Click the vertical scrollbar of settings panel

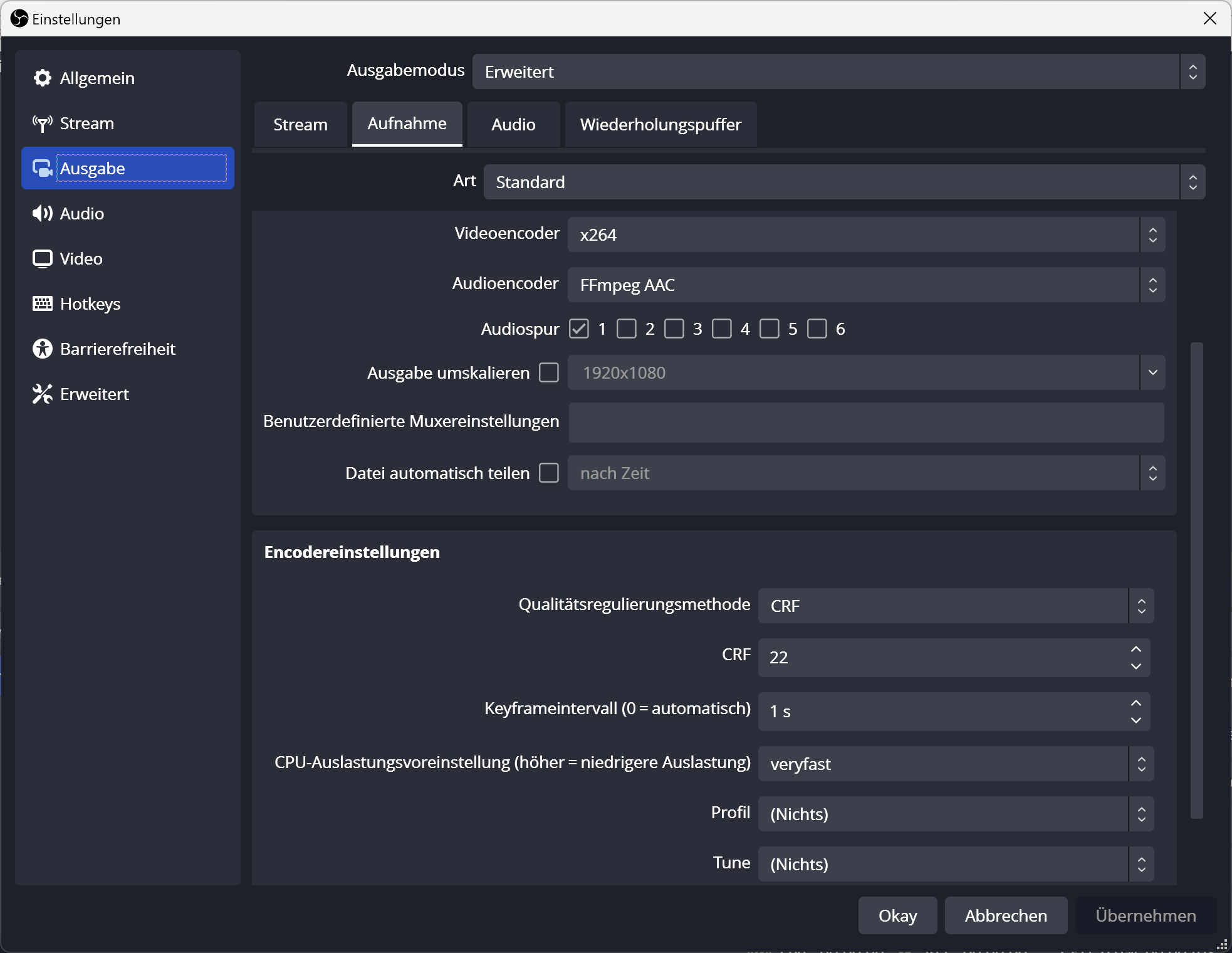click(x=1196, y=579)
